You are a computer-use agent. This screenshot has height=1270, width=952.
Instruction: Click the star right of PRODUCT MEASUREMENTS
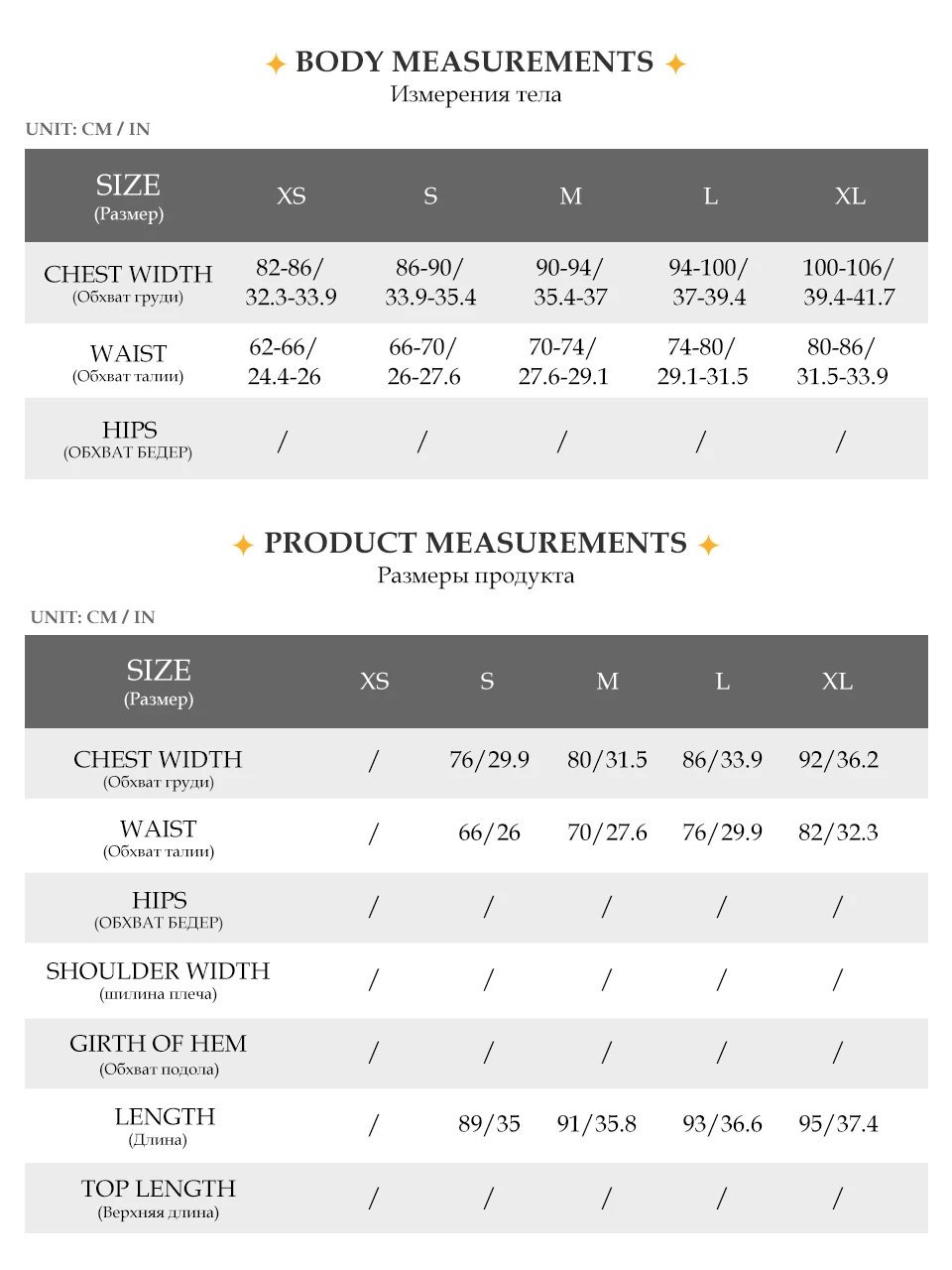(708, 545)
